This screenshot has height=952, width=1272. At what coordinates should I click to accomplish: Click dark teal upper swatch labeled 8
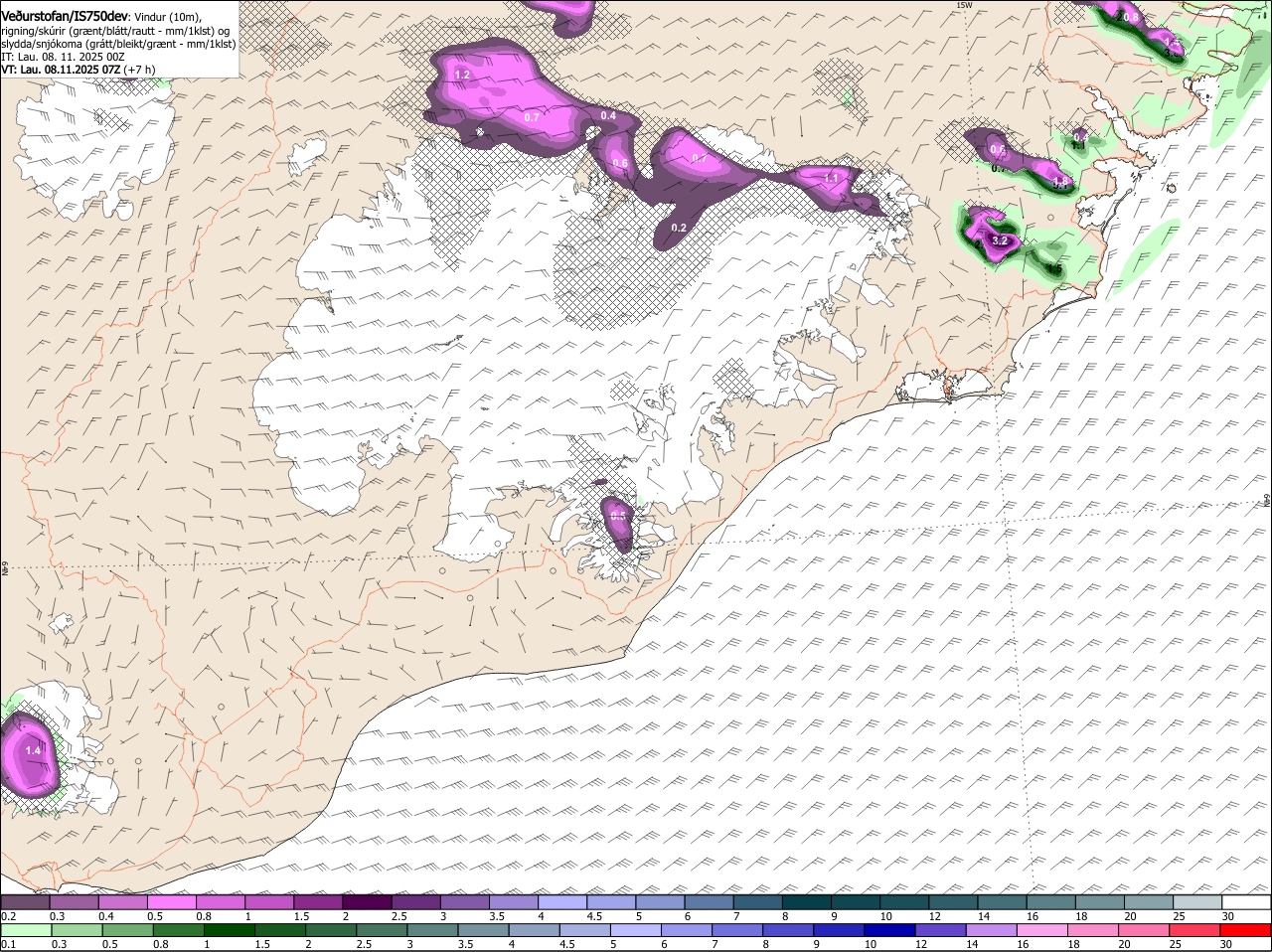pyautogui.click(x=806, y=902)
